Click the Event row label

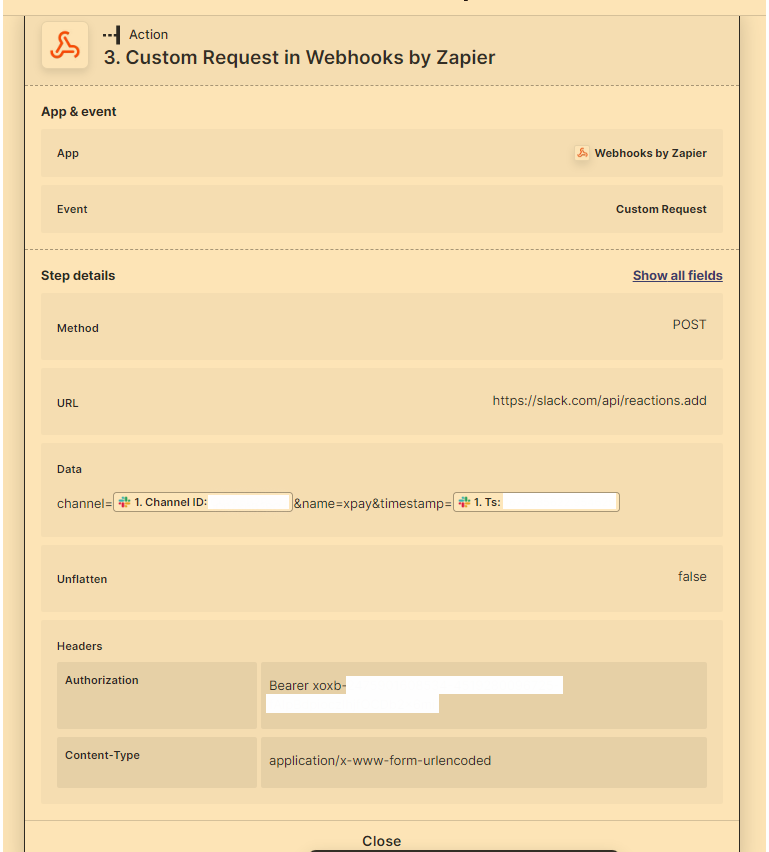72,209
